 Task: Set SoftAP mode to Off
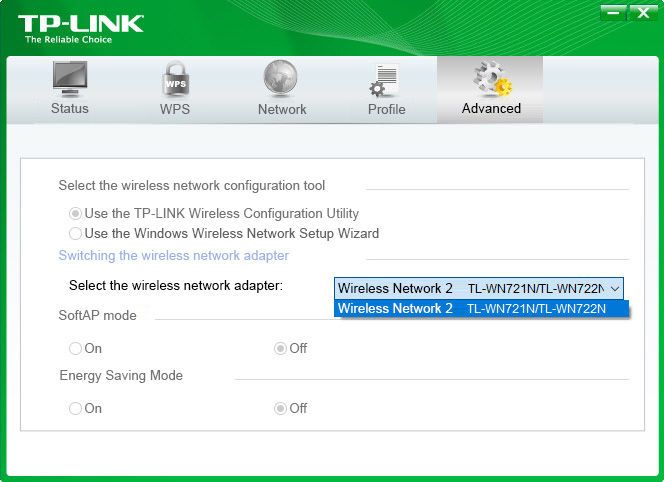pos(281,348)
